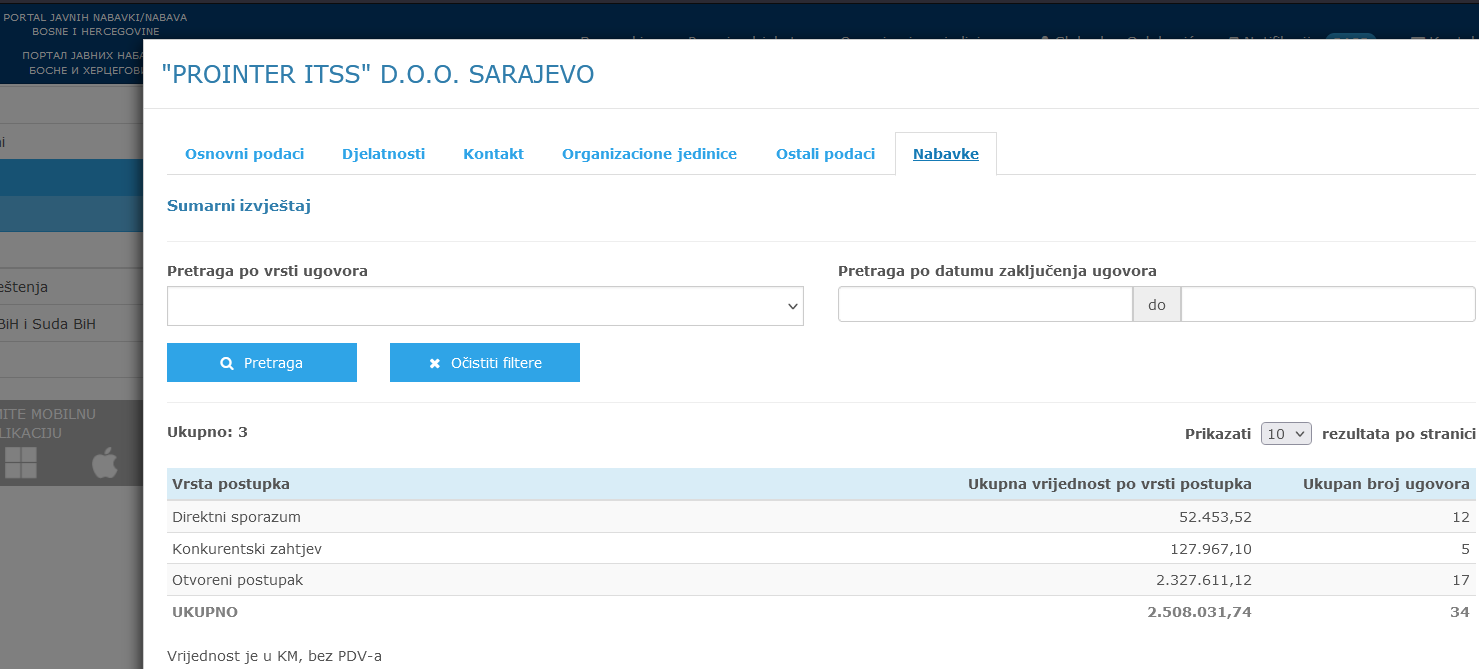Click the Windows store icon in background page
Viewport: 1479px width, 669px height.
click(21, 462)
